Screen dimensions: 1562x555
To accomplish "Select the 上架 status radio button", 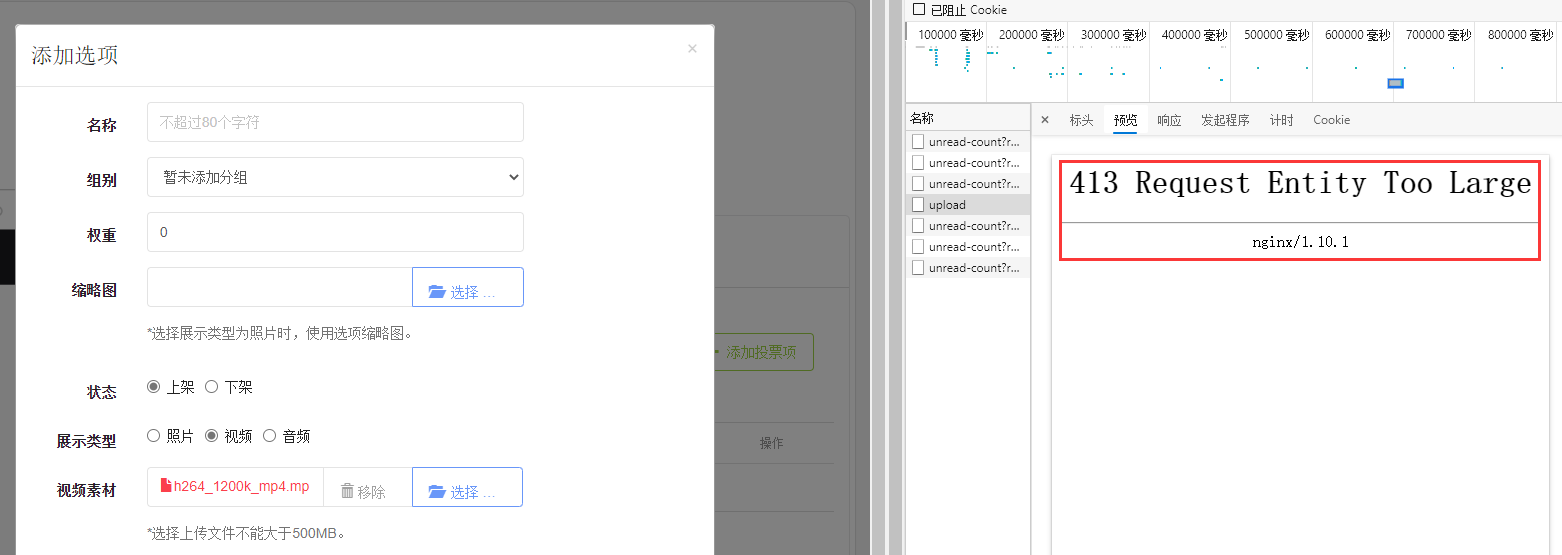I will pos(153,387).
